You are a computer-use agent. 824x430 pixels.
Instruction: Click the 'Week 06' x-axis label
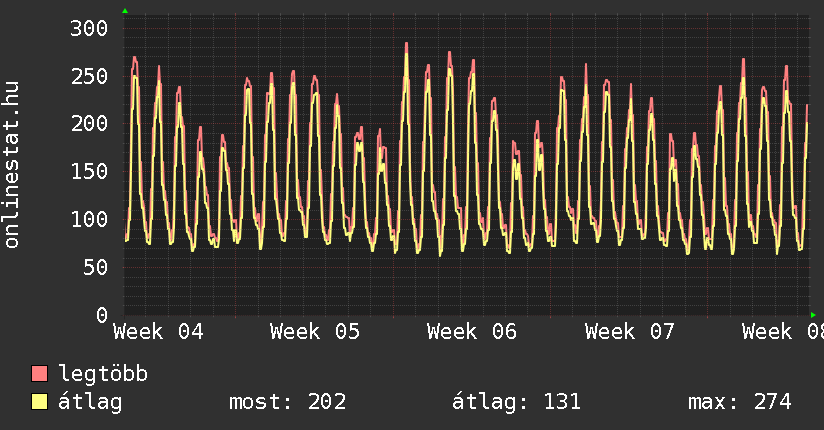tap(472, 332)
